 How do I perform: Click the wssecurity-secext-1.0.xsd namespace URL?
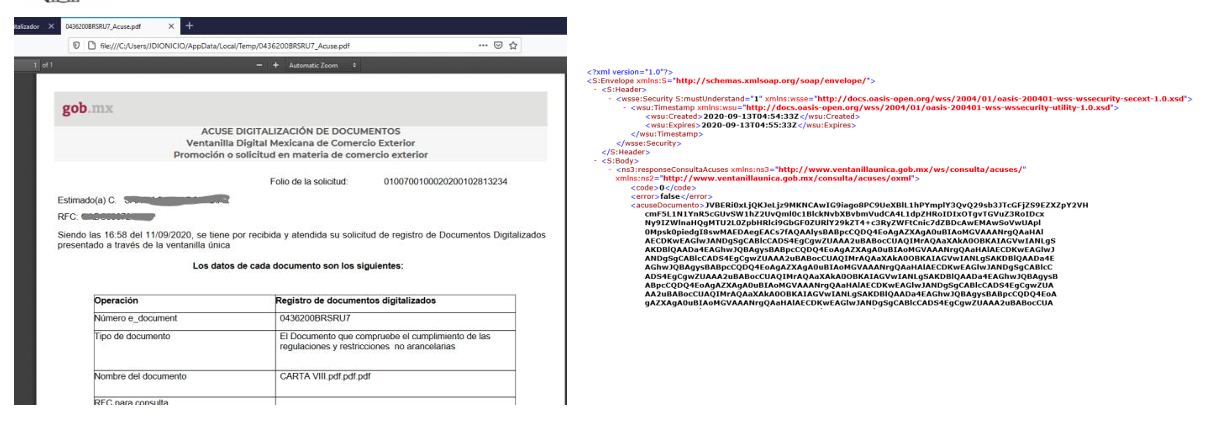1002,99
